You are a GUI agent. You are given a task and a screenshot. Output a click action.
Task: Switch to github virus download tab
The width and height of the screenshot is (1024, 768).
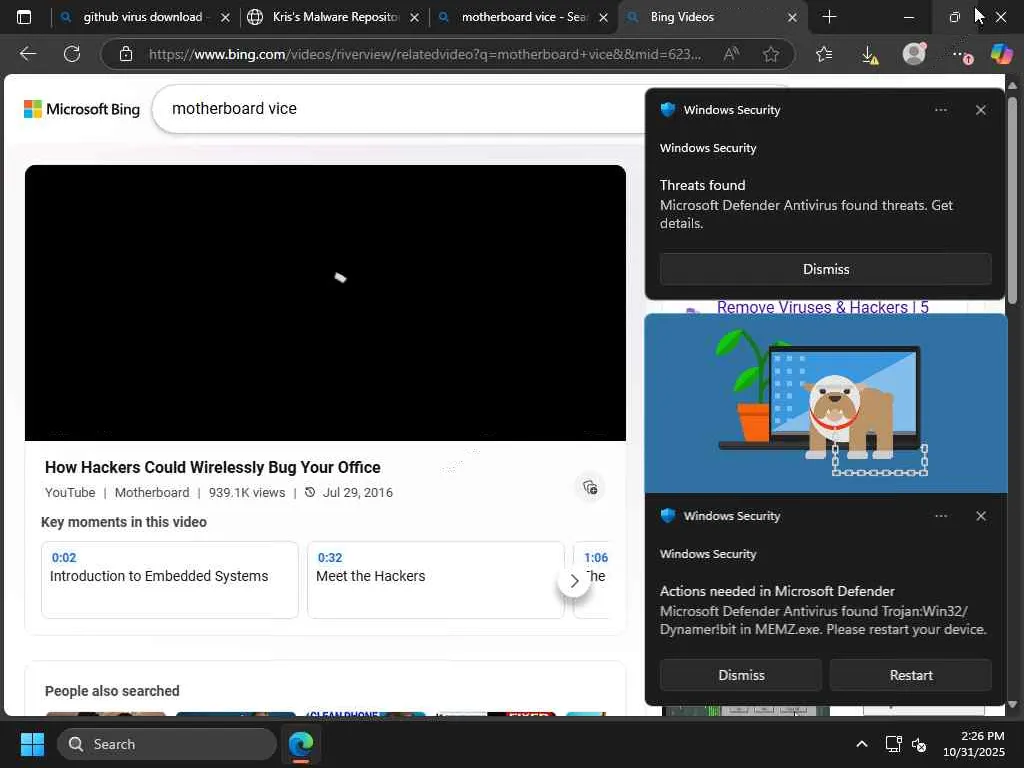[142, 17]
